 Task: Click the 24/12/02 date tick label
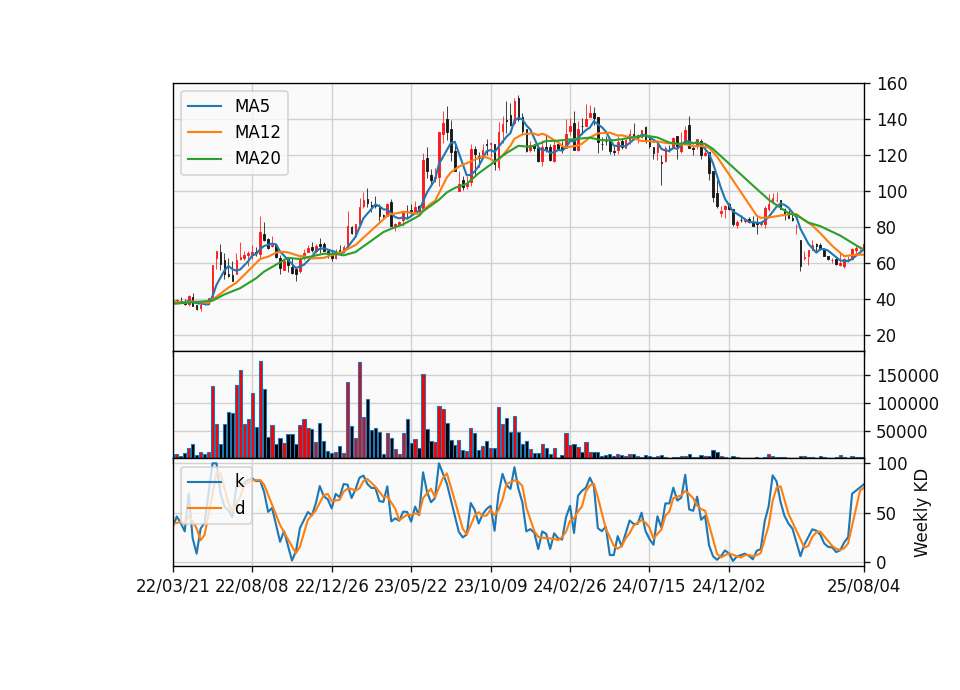pyautogui.click(x=729, y=586)
